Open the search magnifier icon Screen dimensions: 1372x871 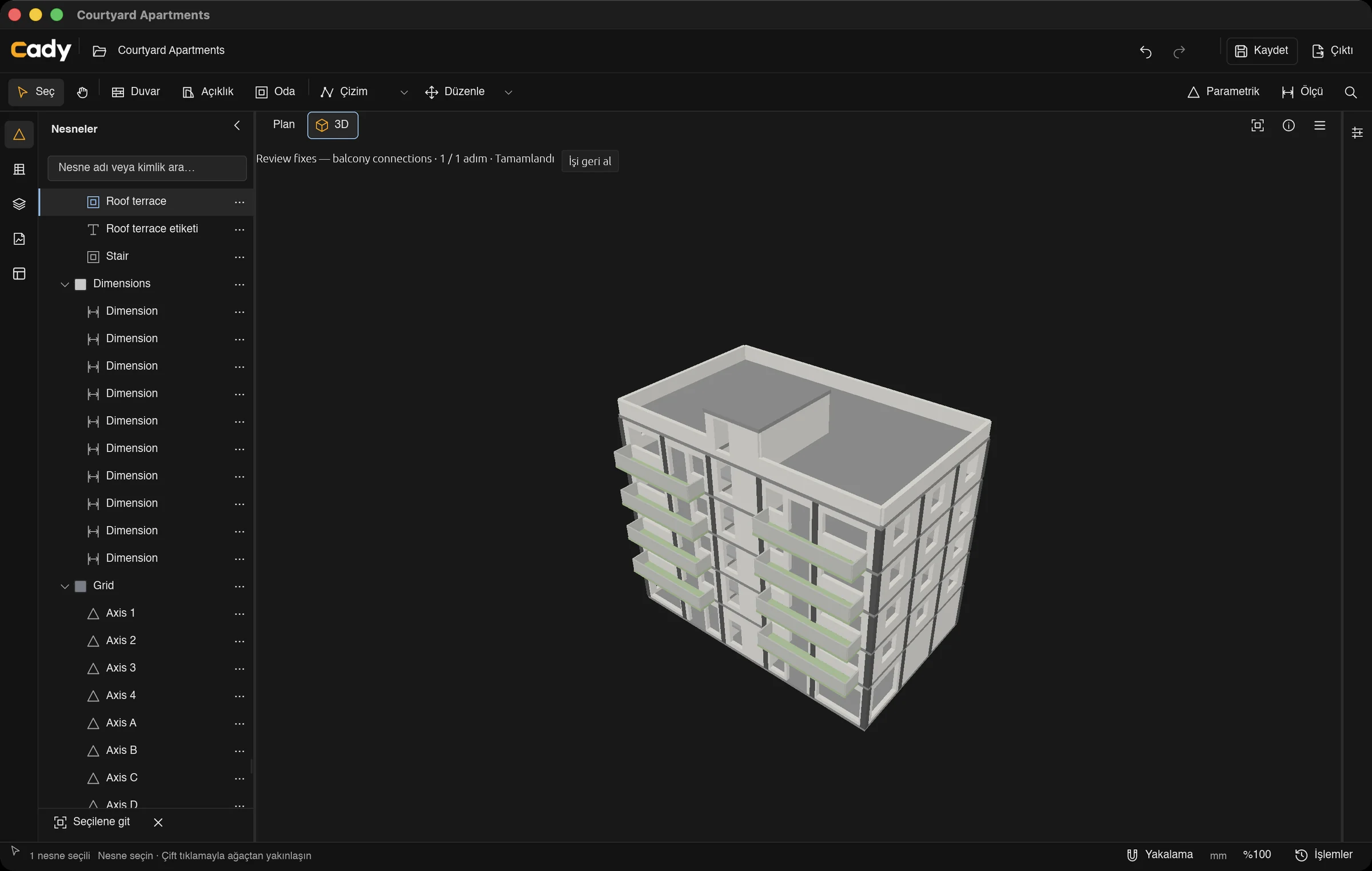click(1350, 92)
